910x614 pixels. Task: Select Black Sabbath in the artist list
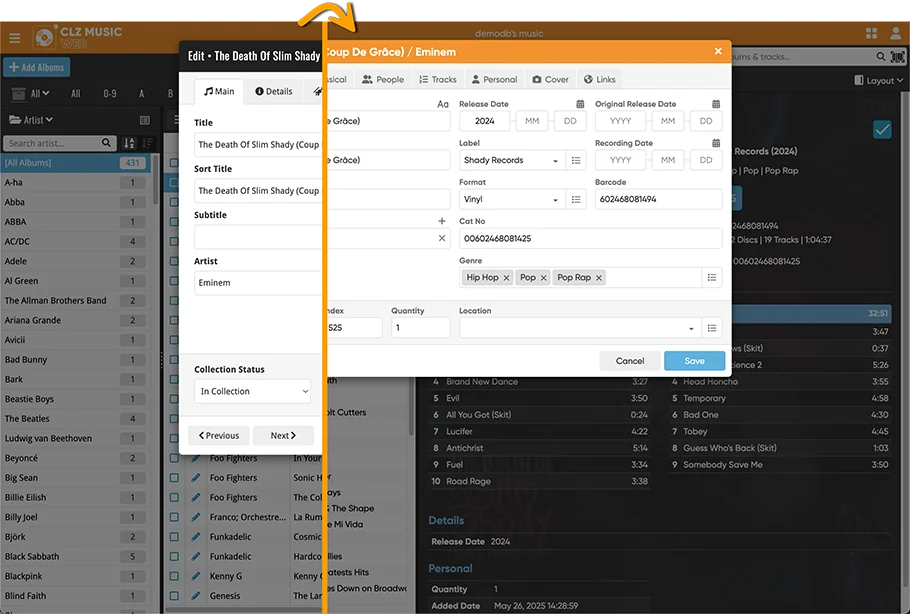tap(75, 556)
